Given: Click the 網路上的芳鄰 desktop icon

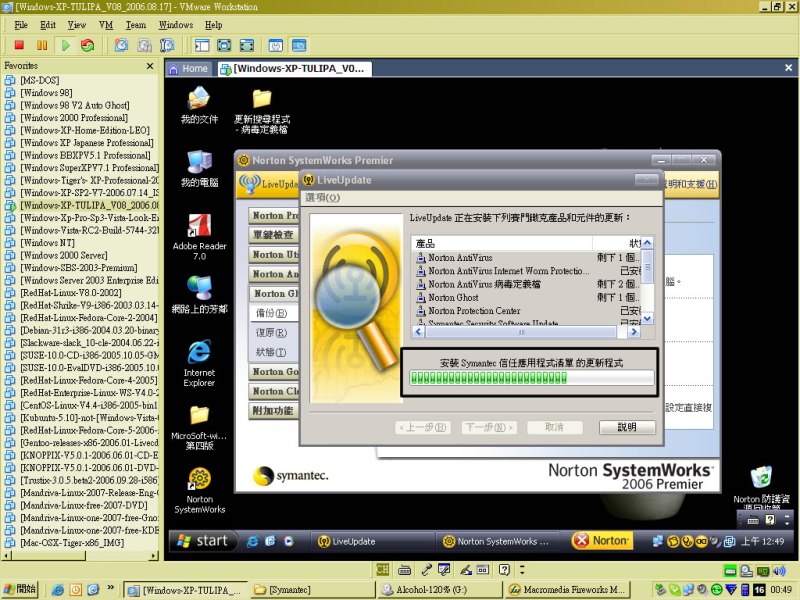Looking at the screenshot, I should [199, 294].
